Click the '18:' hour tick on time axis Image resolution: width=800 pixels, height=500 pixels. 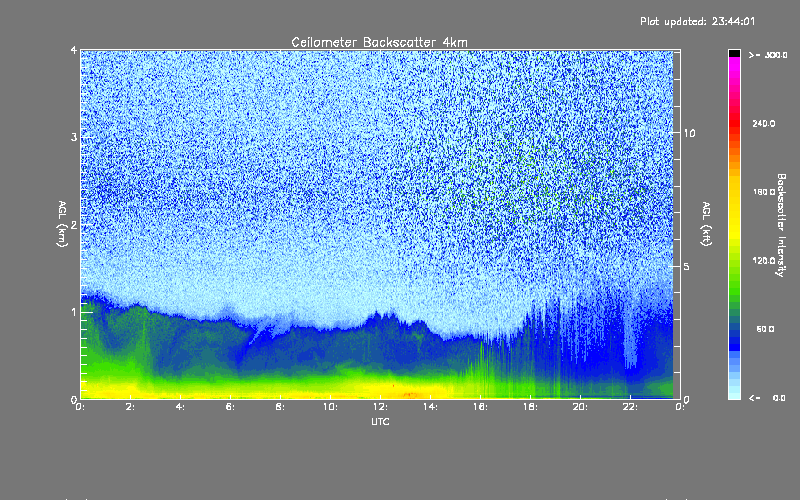[x=530, y=407]
